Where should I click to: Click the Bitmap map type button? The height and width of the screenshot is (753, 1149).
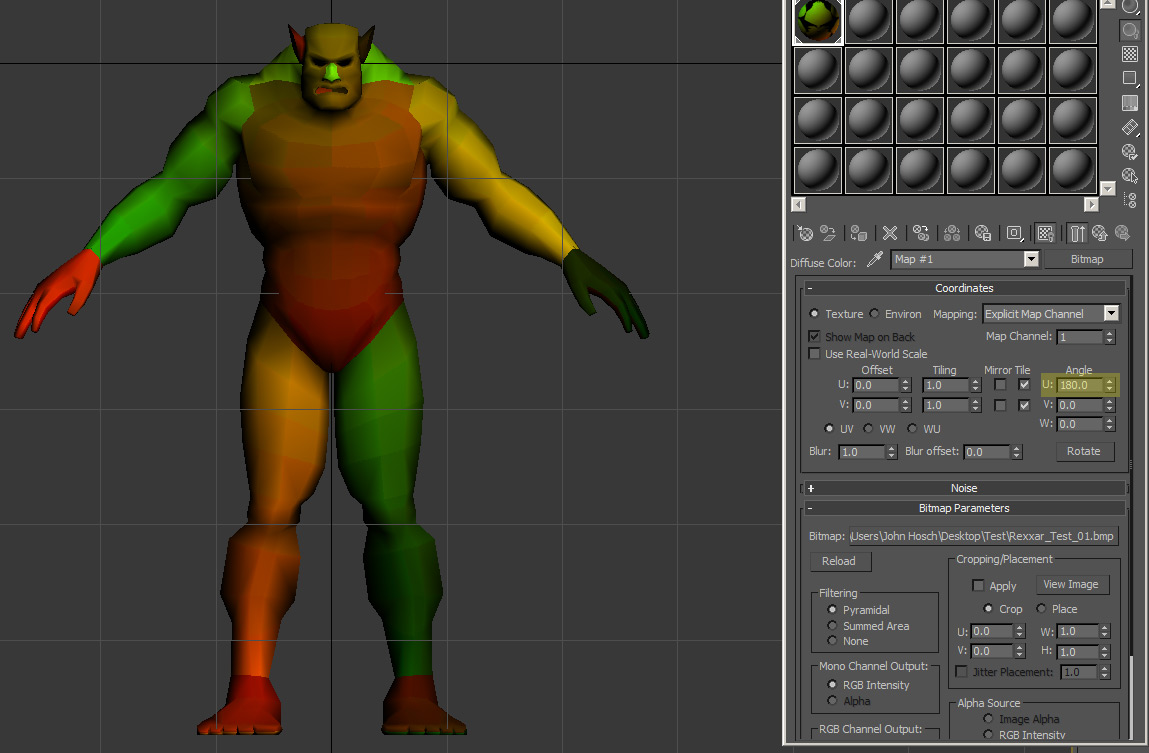1087,259
